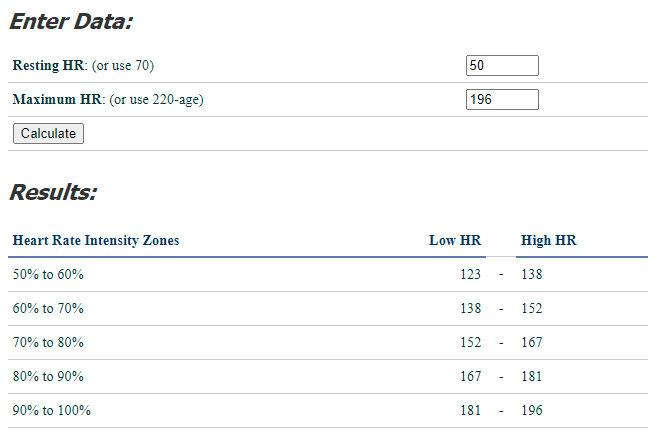Click the High HR column header
The image size is (663, 433).
(549, 240)
